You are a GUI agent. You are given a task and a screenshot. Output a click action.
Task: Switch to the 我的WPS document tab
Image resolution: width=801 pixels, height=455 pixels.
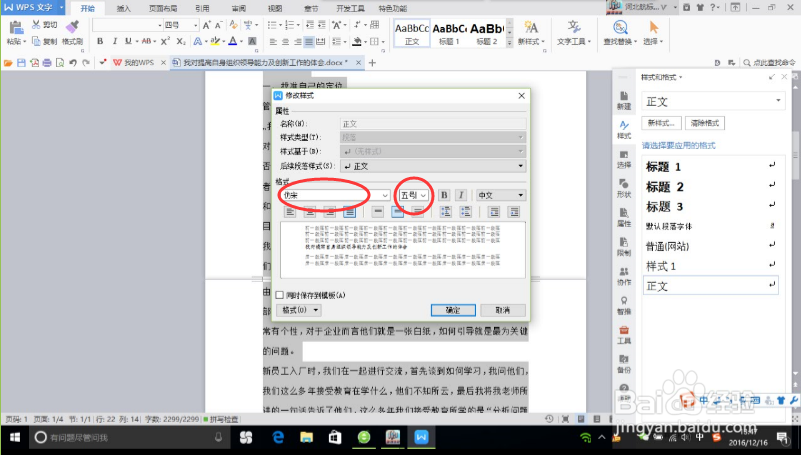coord(139,62)
